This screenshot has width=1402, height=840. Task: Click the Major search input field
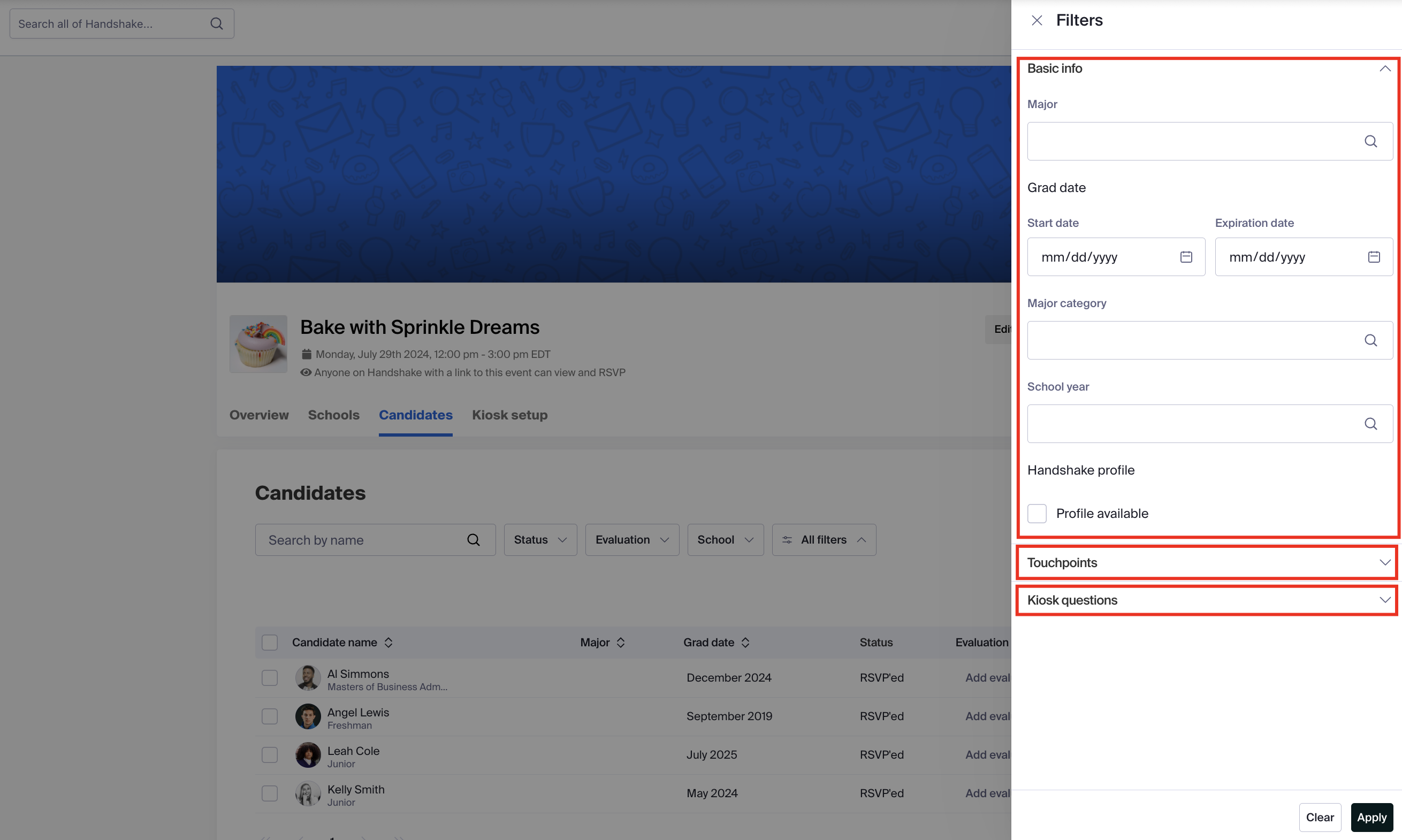(x=1210, y=141)
